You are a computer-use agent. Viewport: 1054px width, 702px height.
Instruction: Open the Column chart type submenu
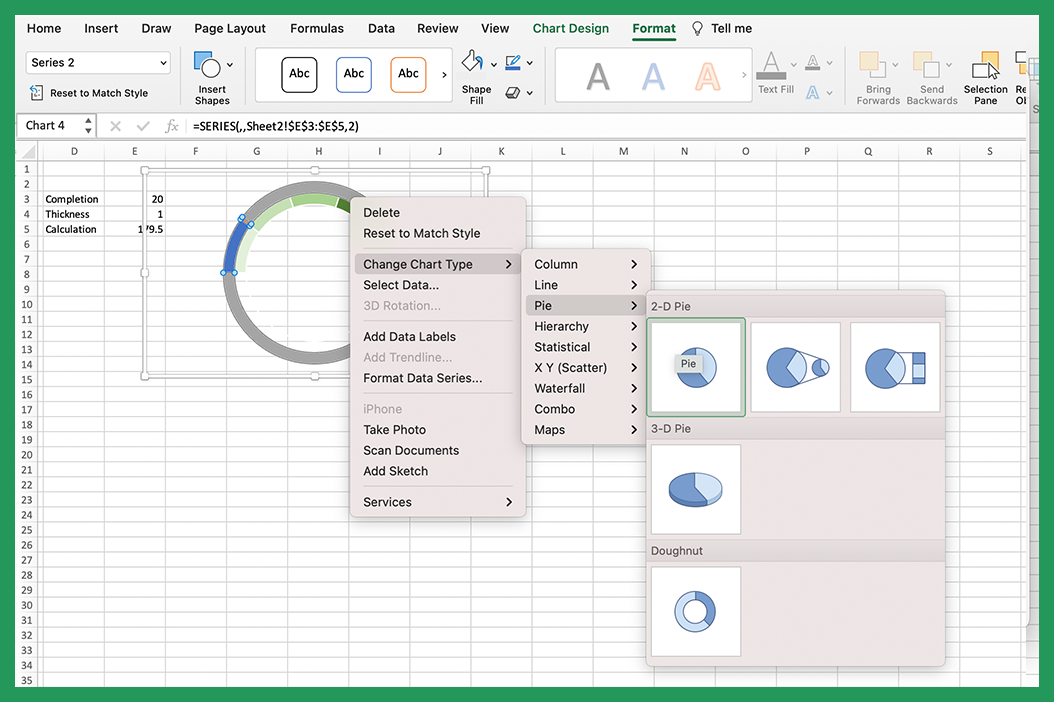(x=584, y=264)
